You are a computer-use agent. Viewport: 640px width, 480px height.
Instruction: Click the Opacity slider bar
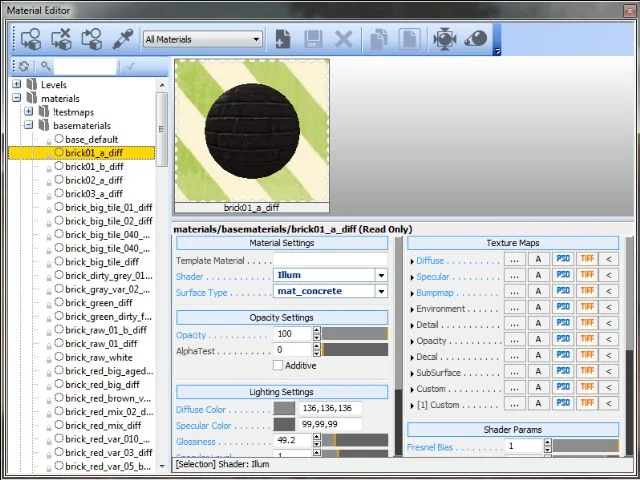(x=355, y=333)
